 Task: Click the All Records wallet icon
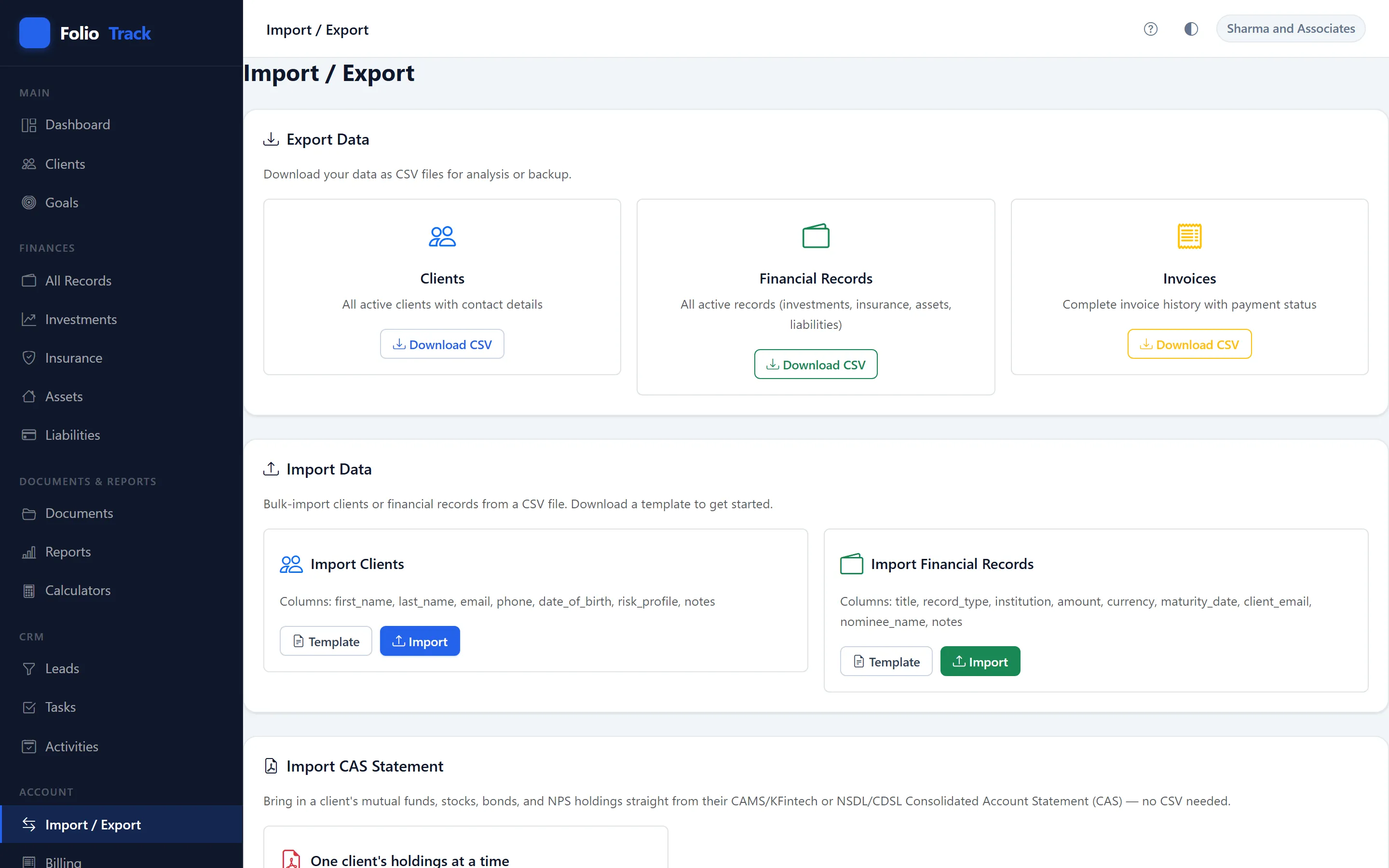[29, 281]
